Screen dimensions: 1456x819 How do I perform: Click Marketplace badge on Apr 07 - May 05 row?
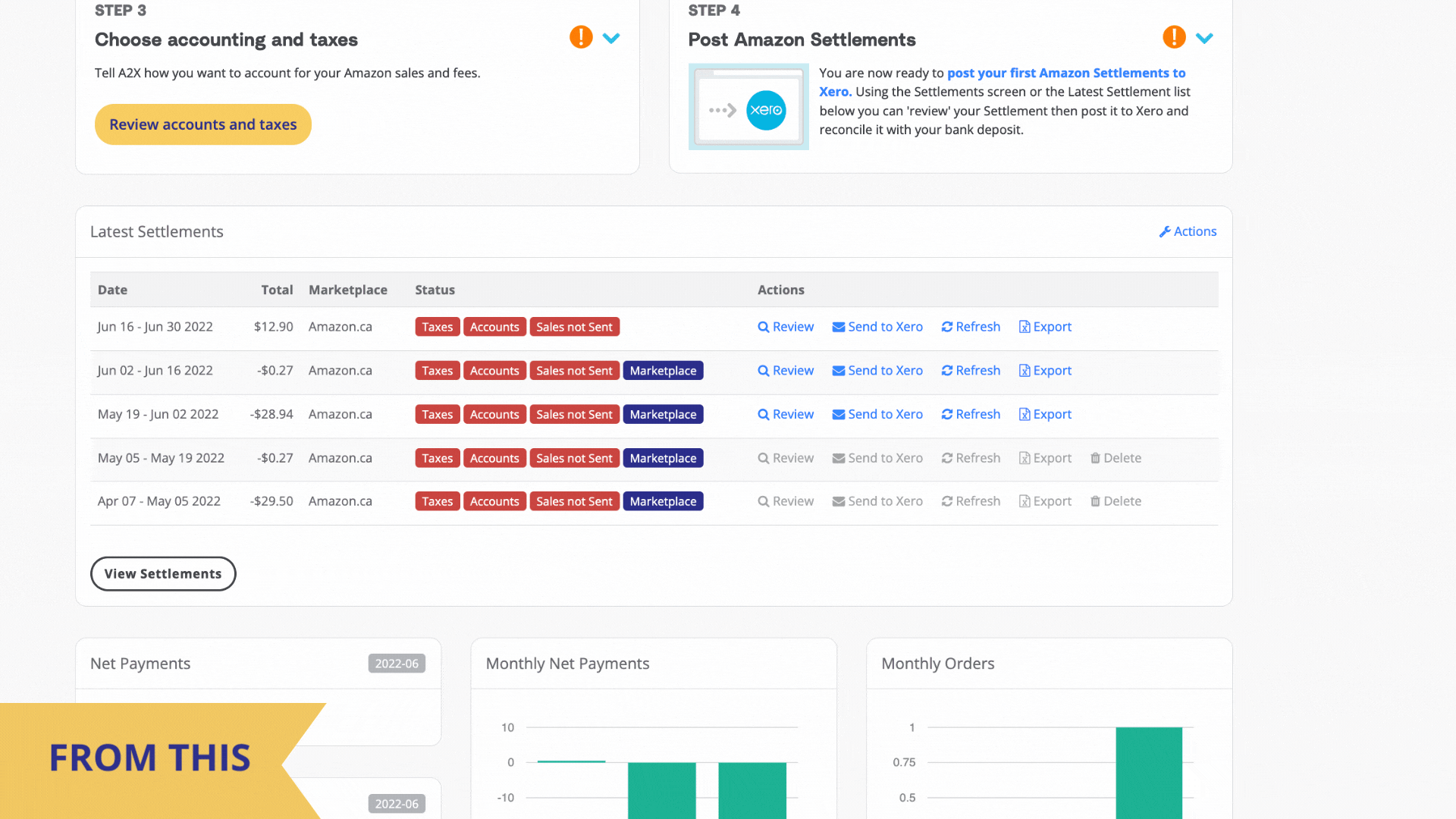(663, 501)
